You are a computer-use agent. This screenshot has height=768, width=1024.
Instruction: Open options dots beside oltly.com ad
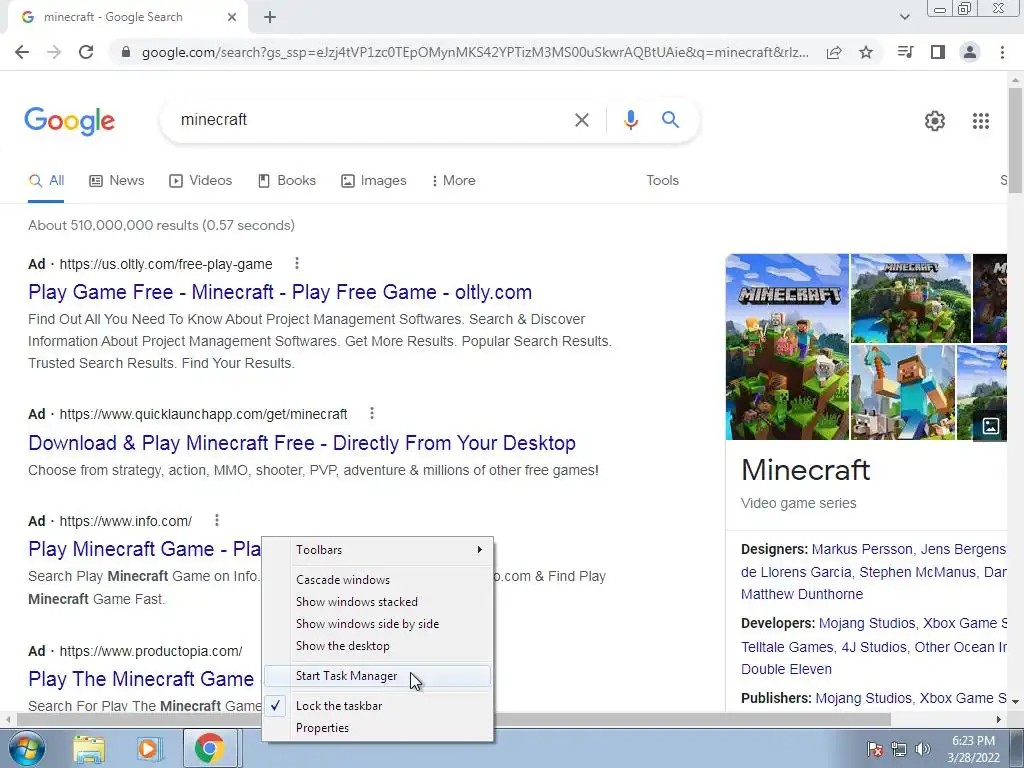click(x=296, y=263)
